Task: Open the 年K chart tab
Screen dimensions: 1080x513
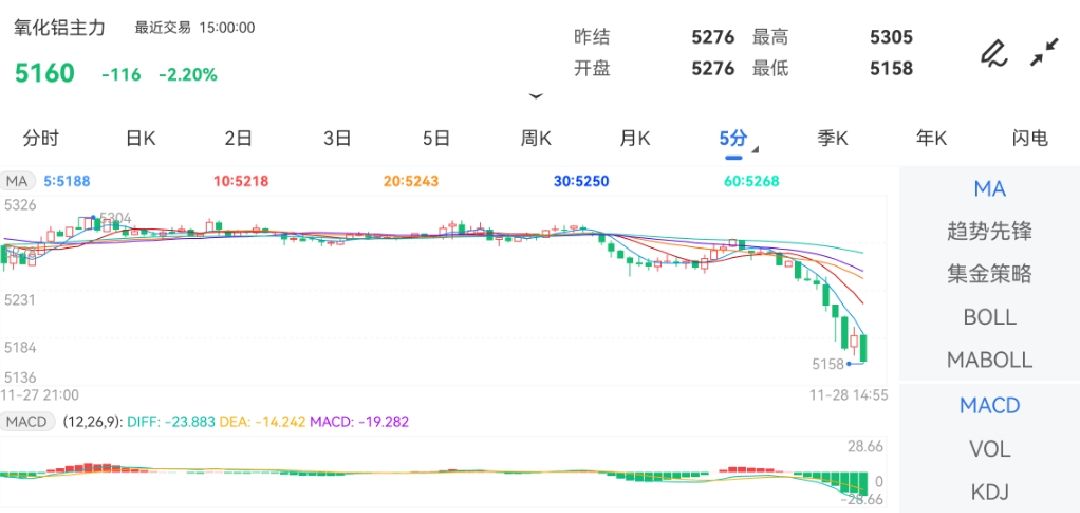Action: (931, 138)
